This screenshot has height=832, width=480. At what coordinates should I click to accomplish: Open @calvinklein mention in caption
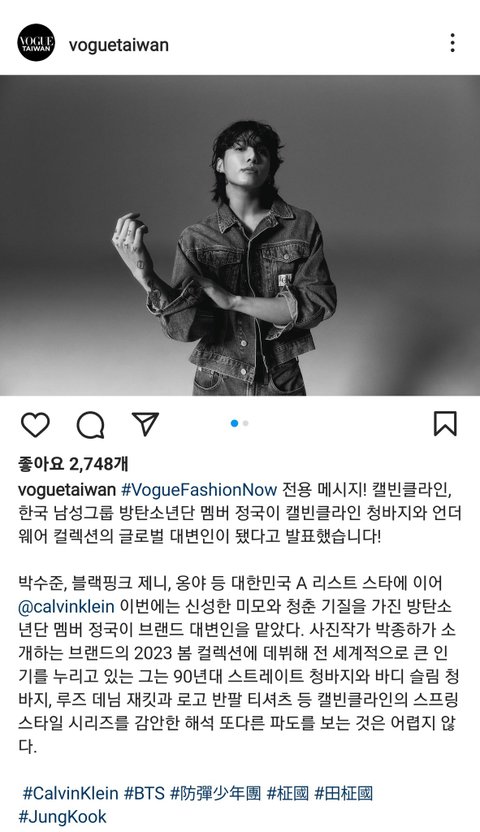pos(66,606)
